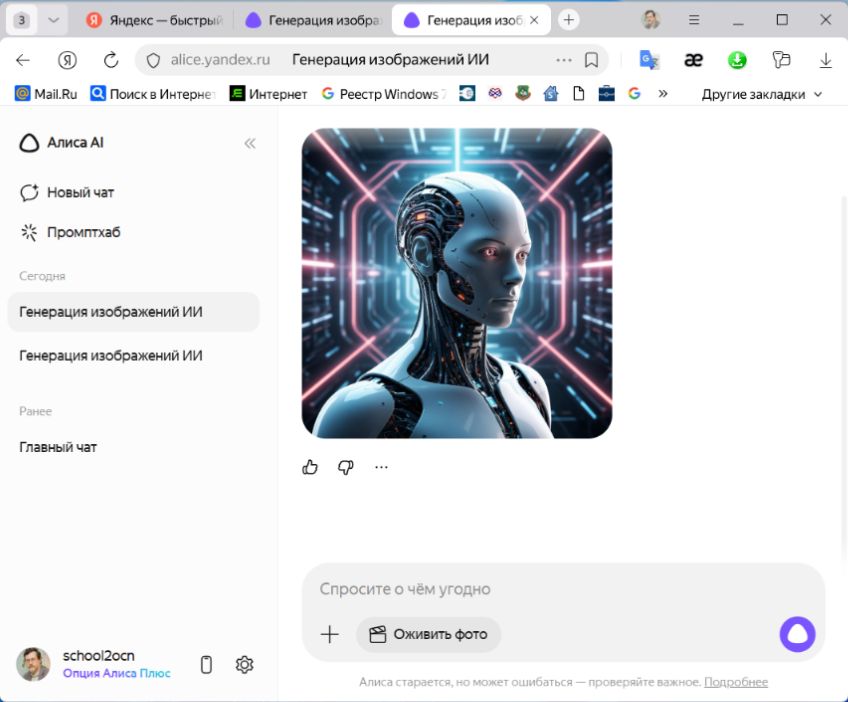Open the Mail.Ru bookmark

click(46, 94)
